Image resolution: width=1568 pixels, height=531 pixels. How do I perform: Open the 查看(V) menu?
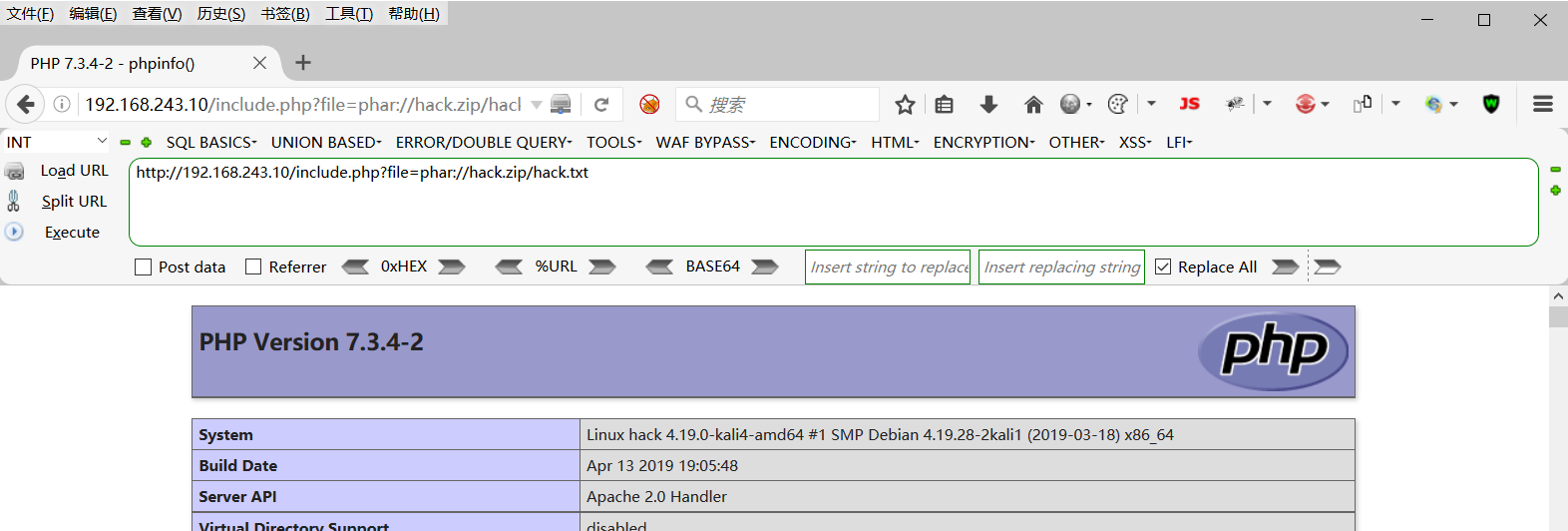(x=158, y=13)
